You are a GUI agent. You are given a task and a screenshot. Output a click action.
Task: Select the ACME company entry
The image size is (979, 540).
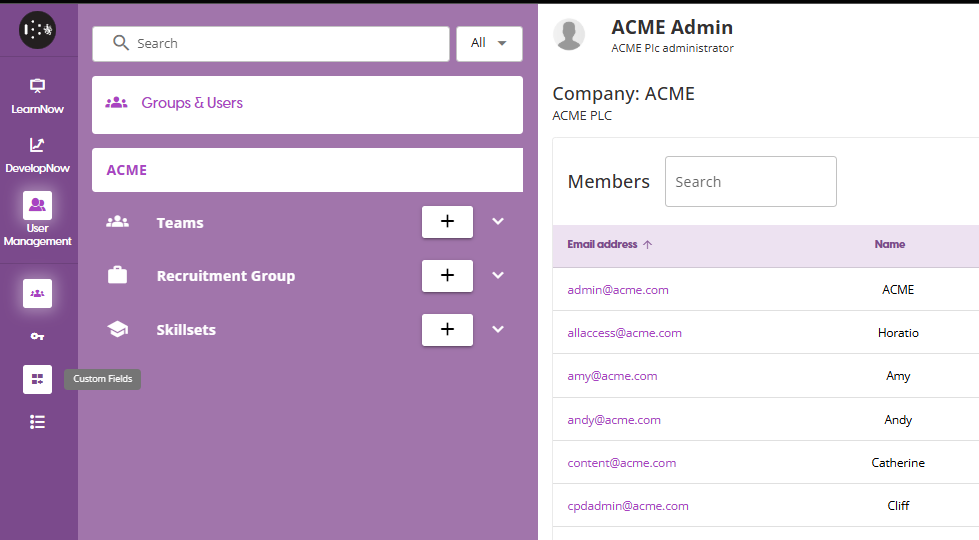click(307, 170)
